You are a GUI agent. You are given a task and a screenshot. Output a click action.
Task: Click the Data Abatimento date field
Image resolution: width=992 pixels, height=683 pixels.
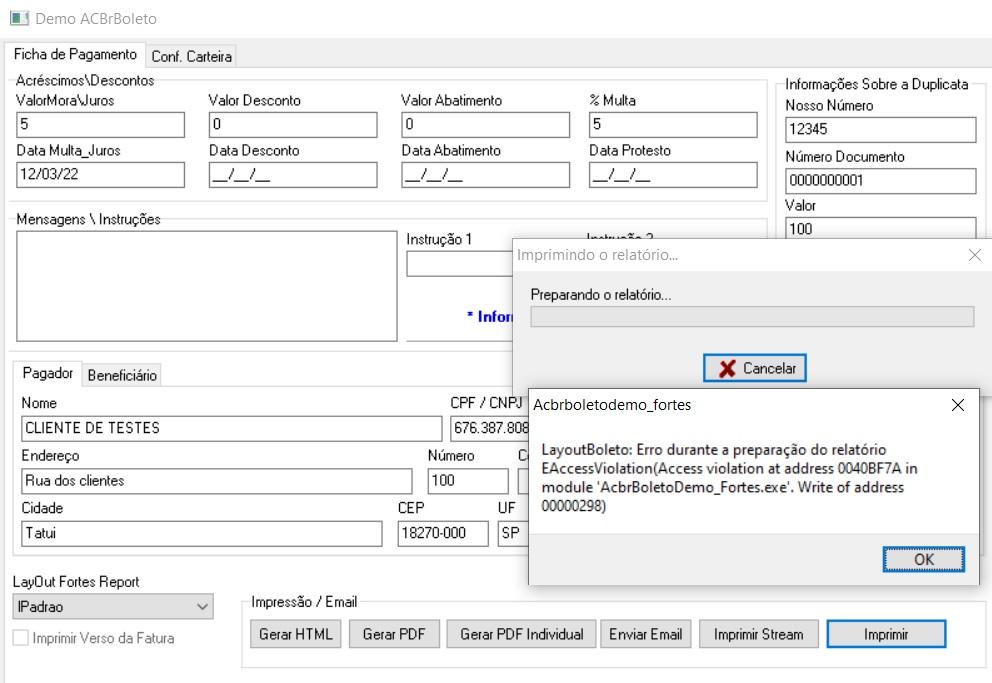[x=485, y=175]
